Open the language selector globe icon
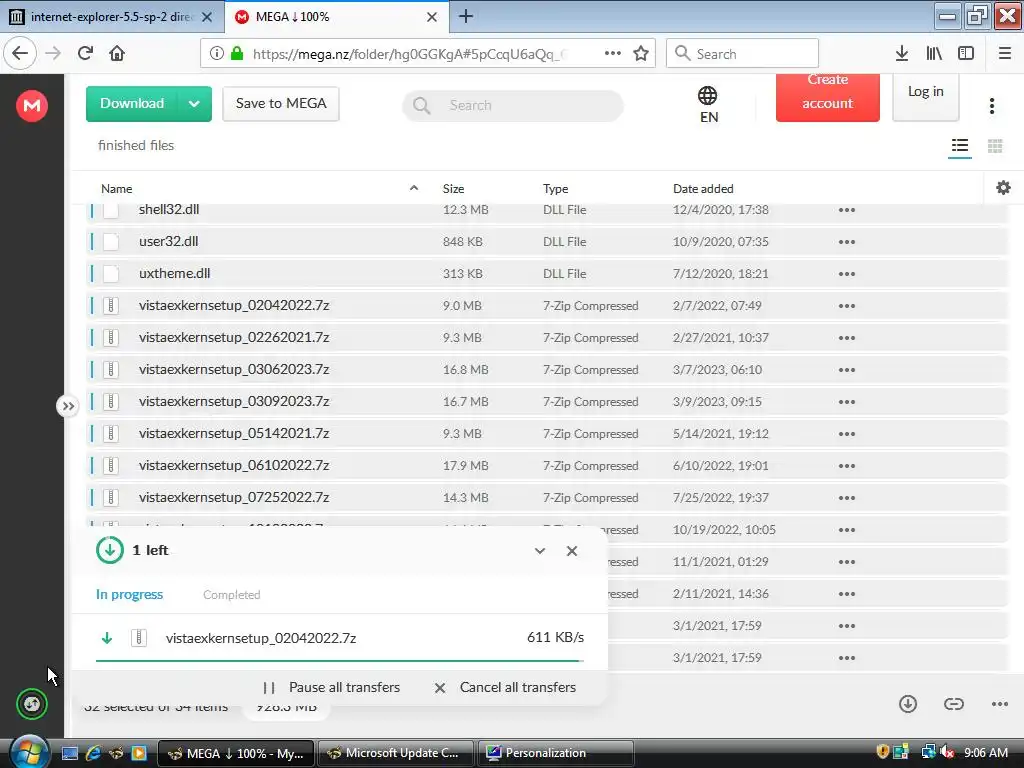This screenshot has width=1024, height=768. point(707,96)
